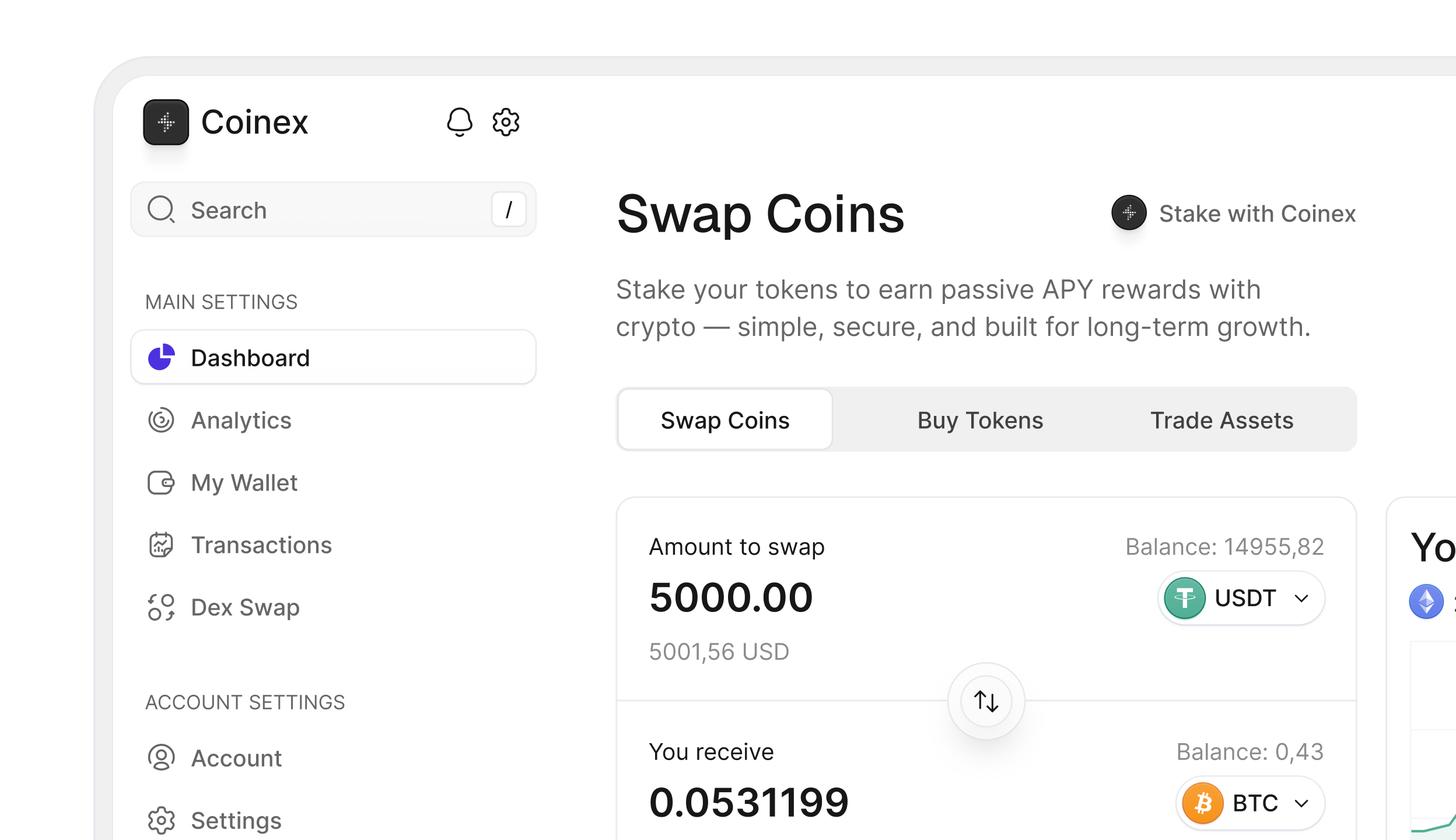The width and height of the screenshot is (1456, 840).
Task: Click the Dex Swap icon
Action: pyautogui.click(x=161, y=607)
